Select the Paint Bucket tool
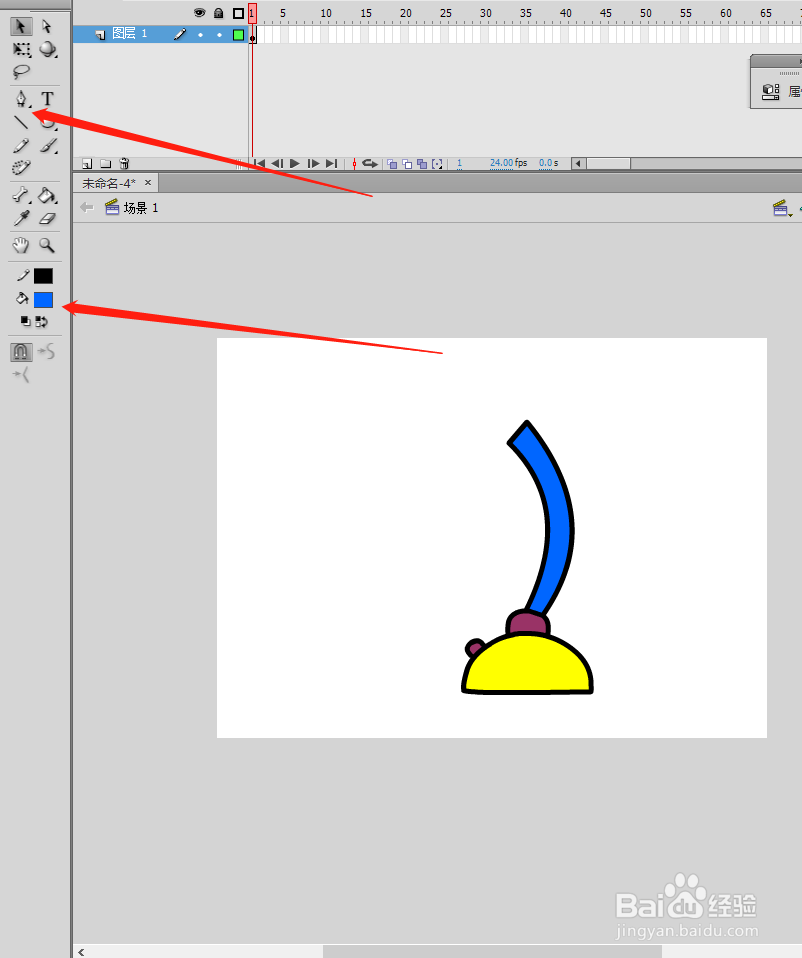Viewport: 802px width, 958px height. [48, 196]
